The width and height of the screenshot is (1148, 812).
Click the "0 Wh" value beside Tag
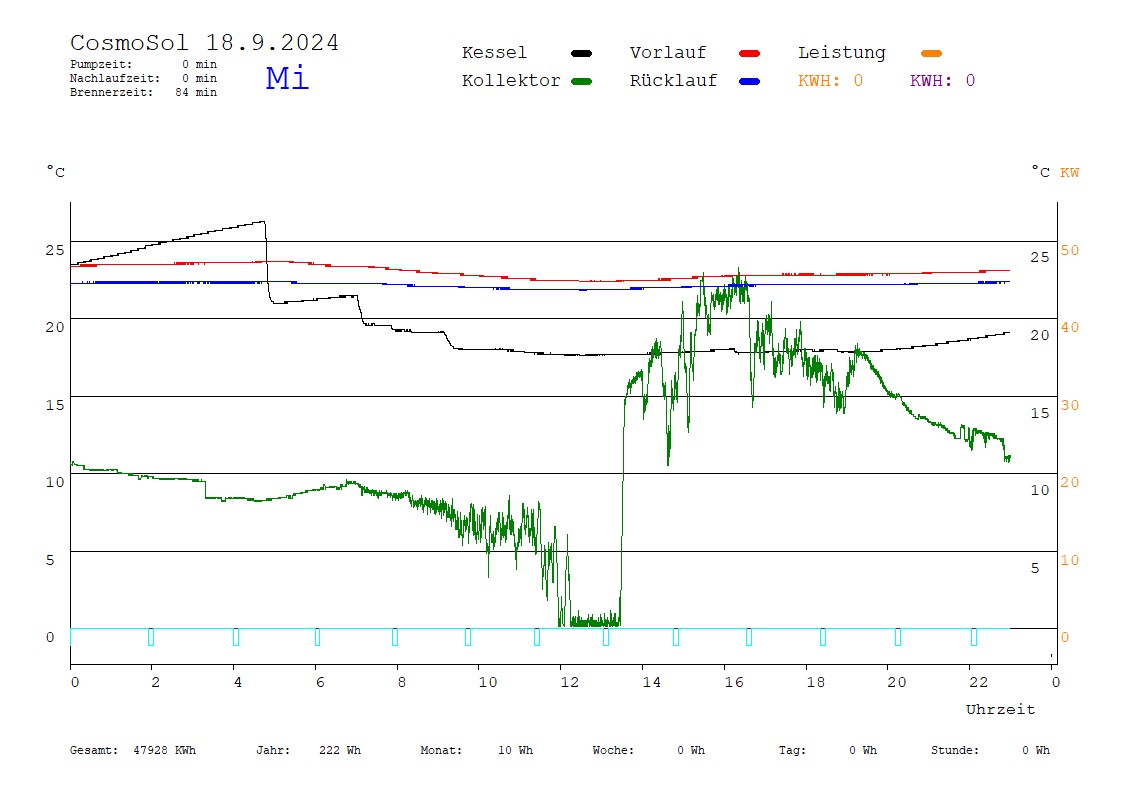point(863,750)
